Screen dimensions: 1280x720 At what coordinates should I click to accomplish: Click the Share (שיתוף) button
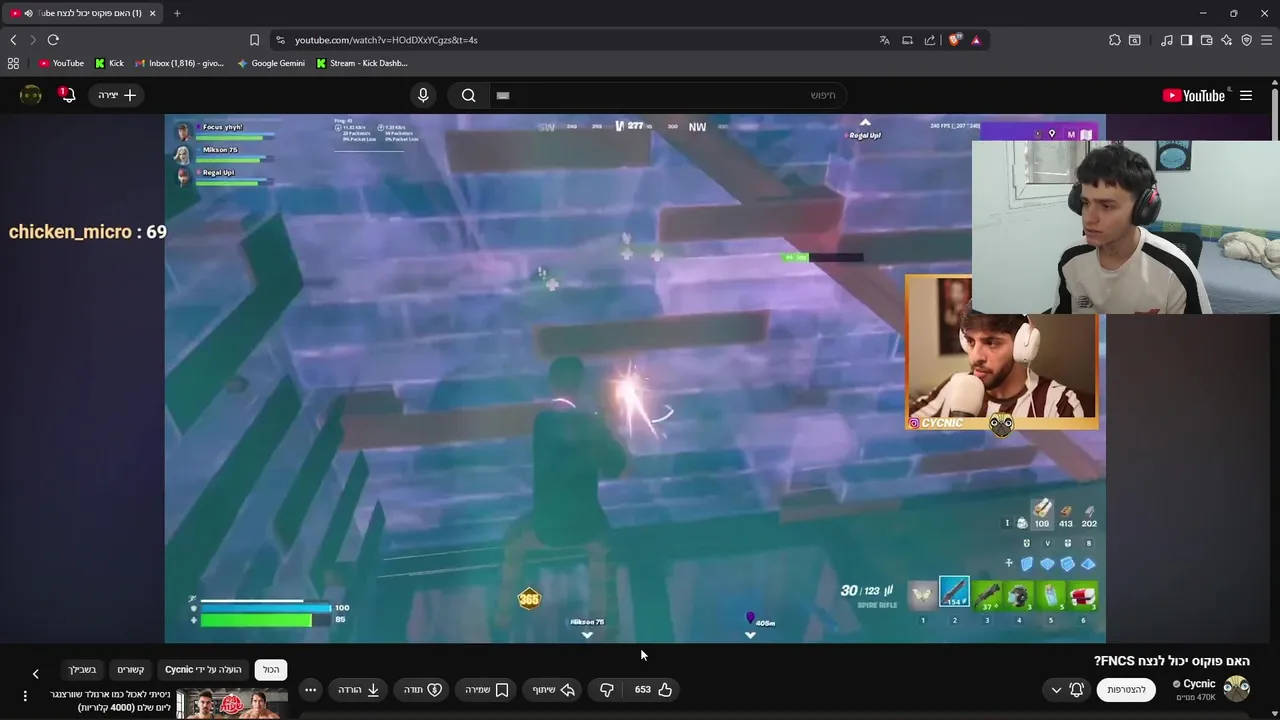pos(554,689)
